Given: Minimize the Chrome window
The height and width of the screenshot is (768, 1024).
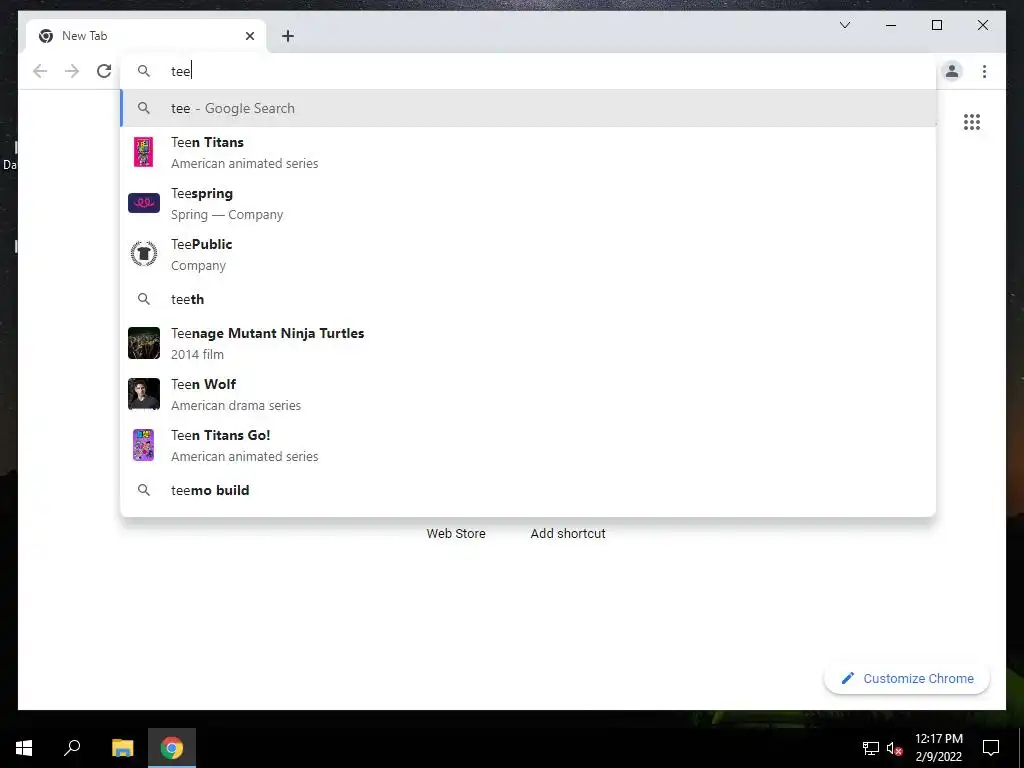Looking at the screenshot, I should point(891,25).
